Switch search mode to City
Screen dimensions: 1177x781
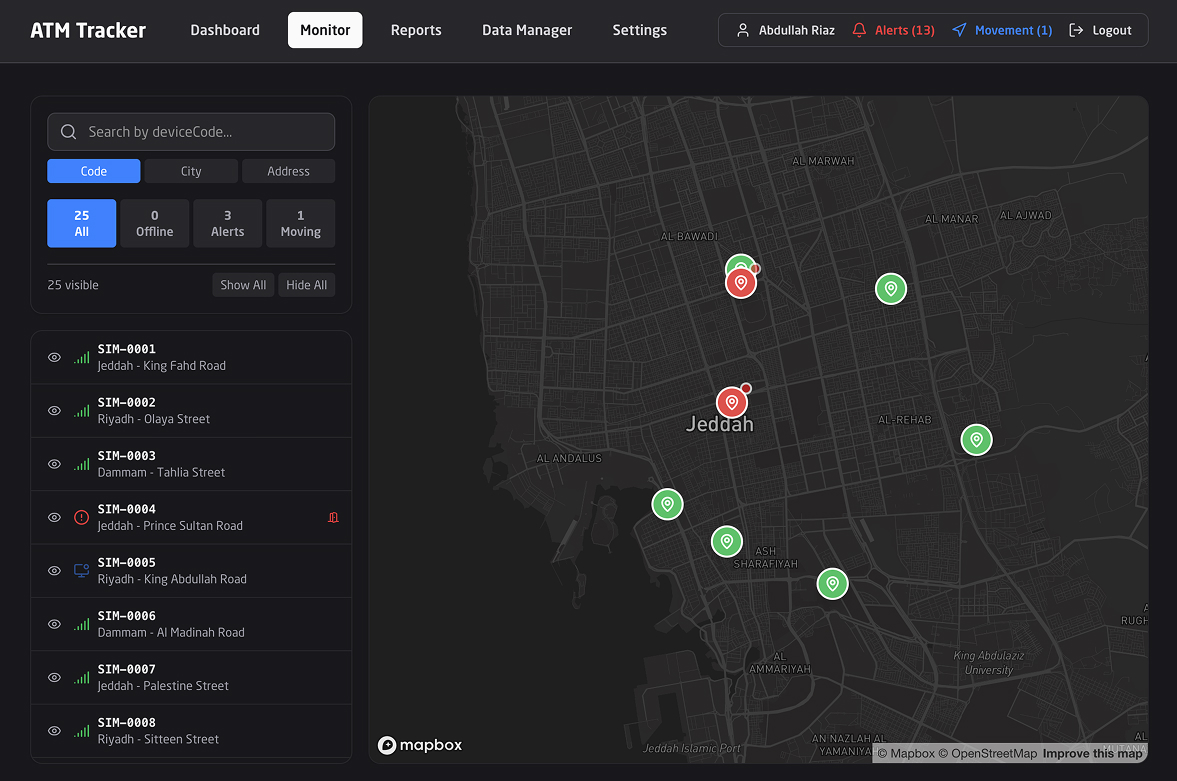[x=191, y=171]
